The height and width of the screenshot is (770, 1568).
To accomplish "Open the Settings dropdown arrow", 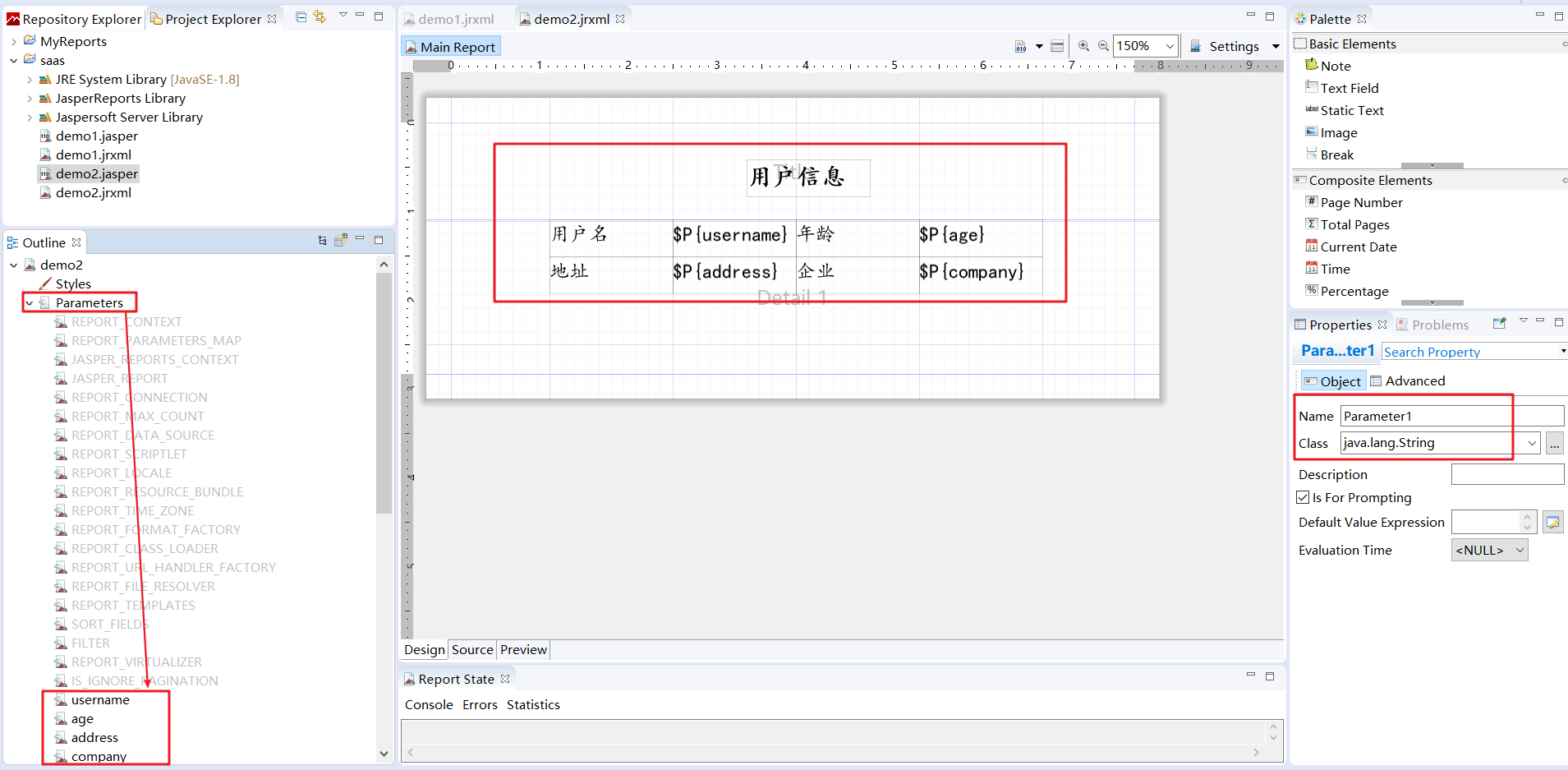I will click(x=1275, y=46).
